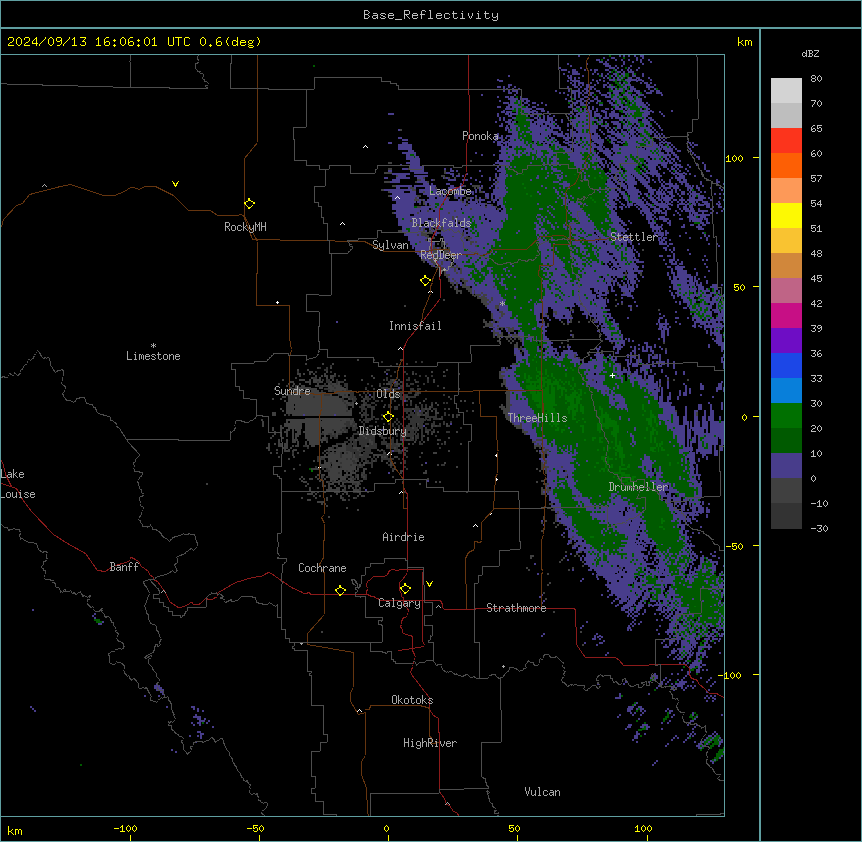Click the Strathmore city label
Image resolution: width=862 pixels, height=842 pixels.
[516, 608]
